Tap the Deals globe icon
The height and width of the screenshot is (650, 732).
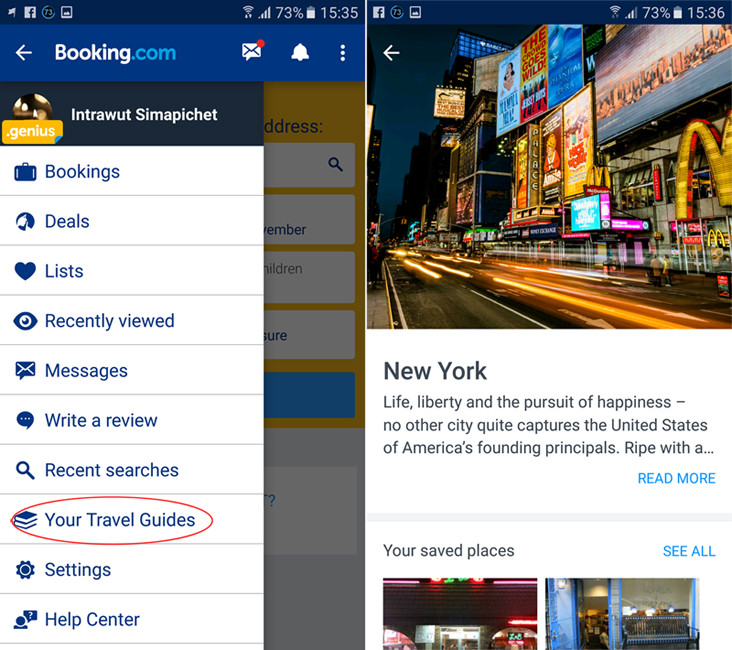(x=25, y=221)
